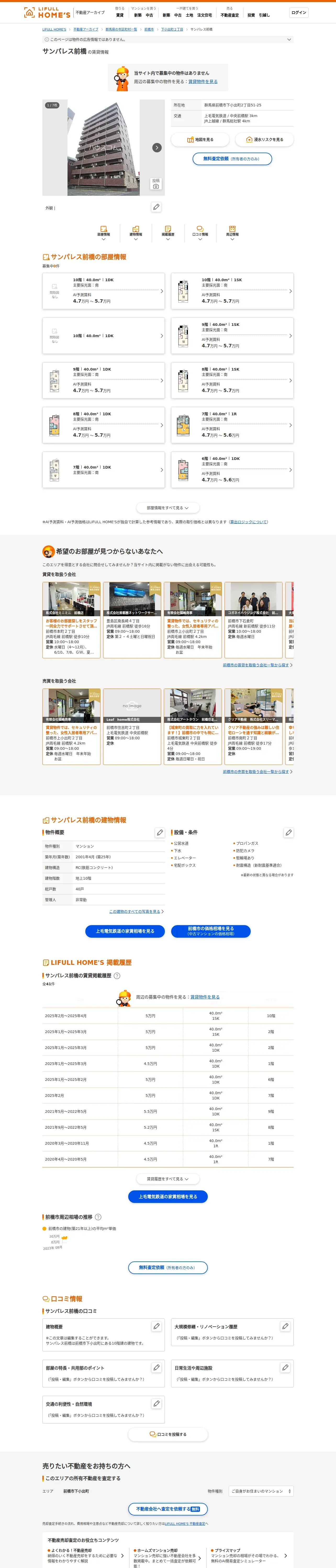
Task: Open 不動産アーカイブ breadcrumb link
Action: click(x=86, y=29)
